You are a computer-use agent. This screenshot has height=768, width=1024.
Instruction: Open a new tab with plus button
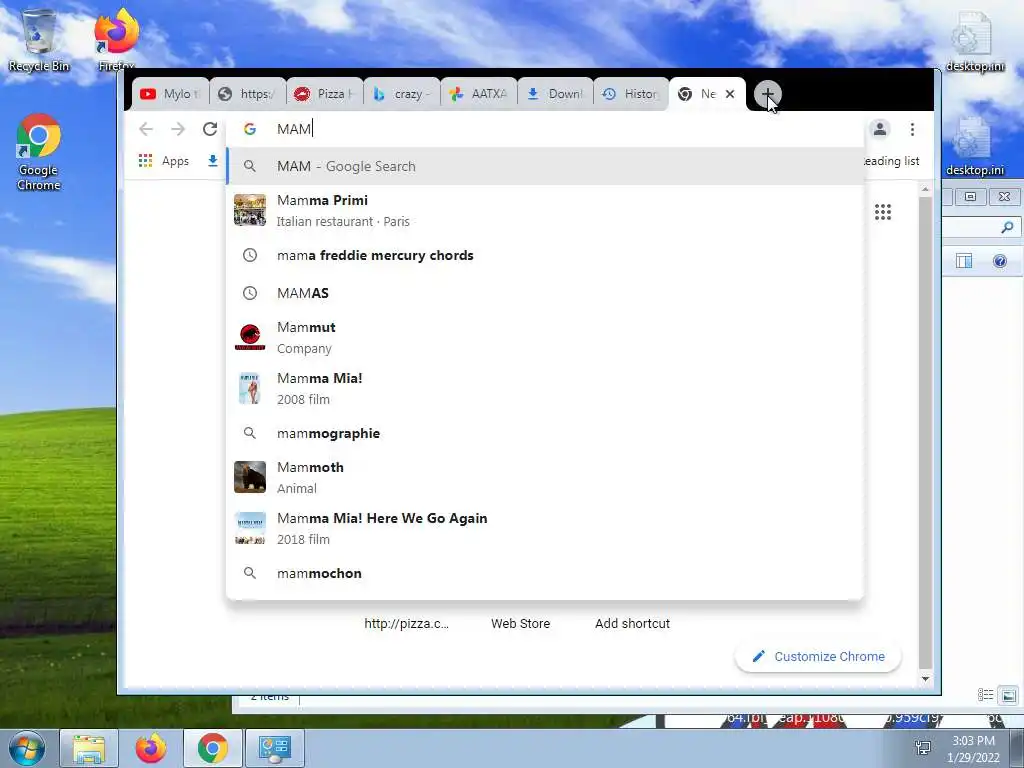tap(767, 94)
